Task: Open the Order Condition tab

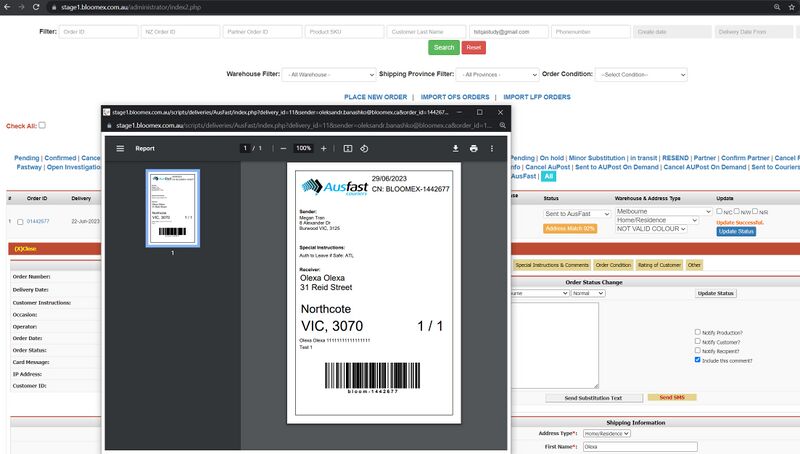Action: pyautogui.click(x=613, y=265)
